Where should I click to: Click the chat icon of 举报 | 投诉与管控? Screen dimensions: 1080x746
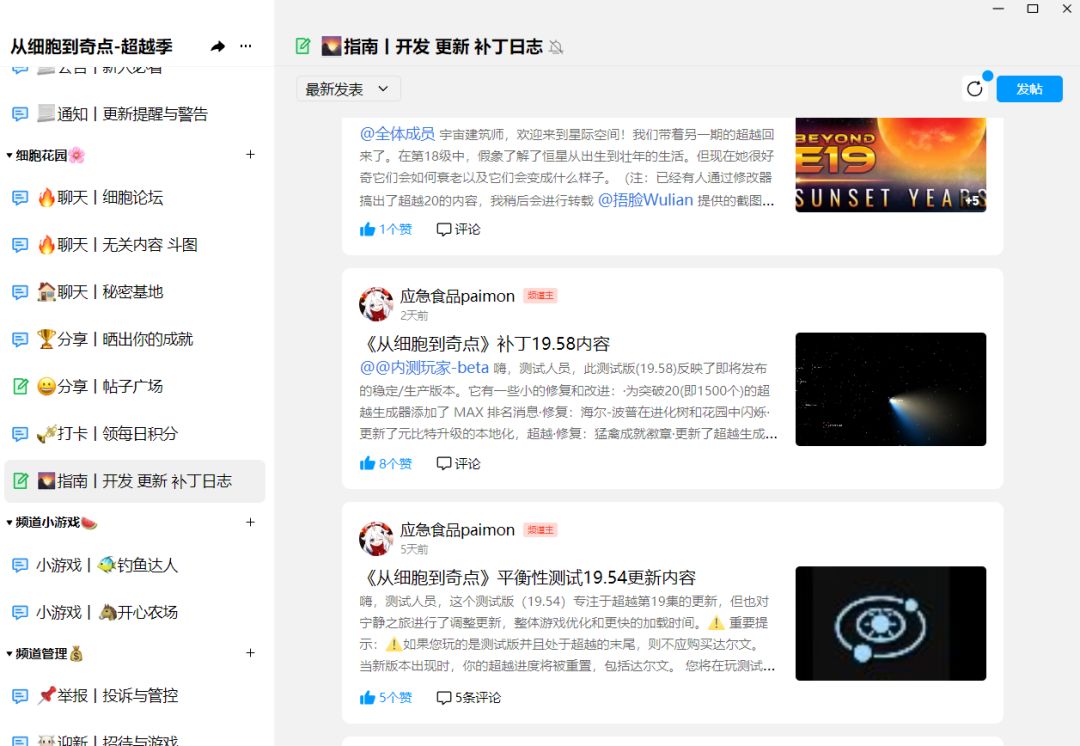[20, 696]
